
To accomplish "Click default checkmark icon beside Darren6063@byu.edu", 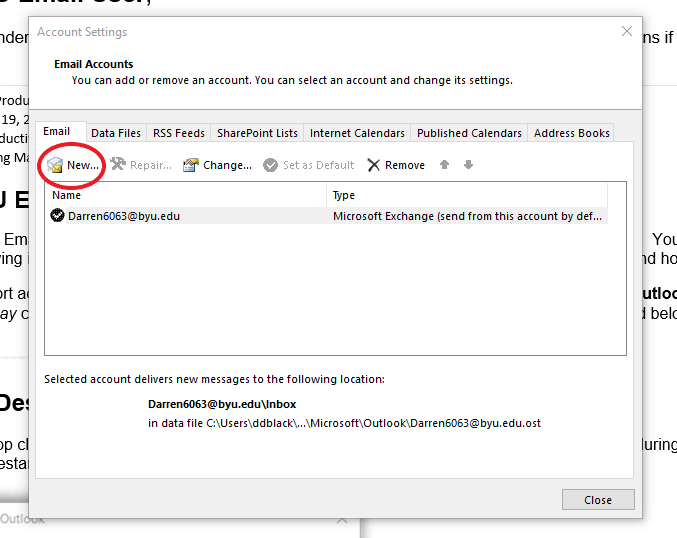I will tap(58, 215).
